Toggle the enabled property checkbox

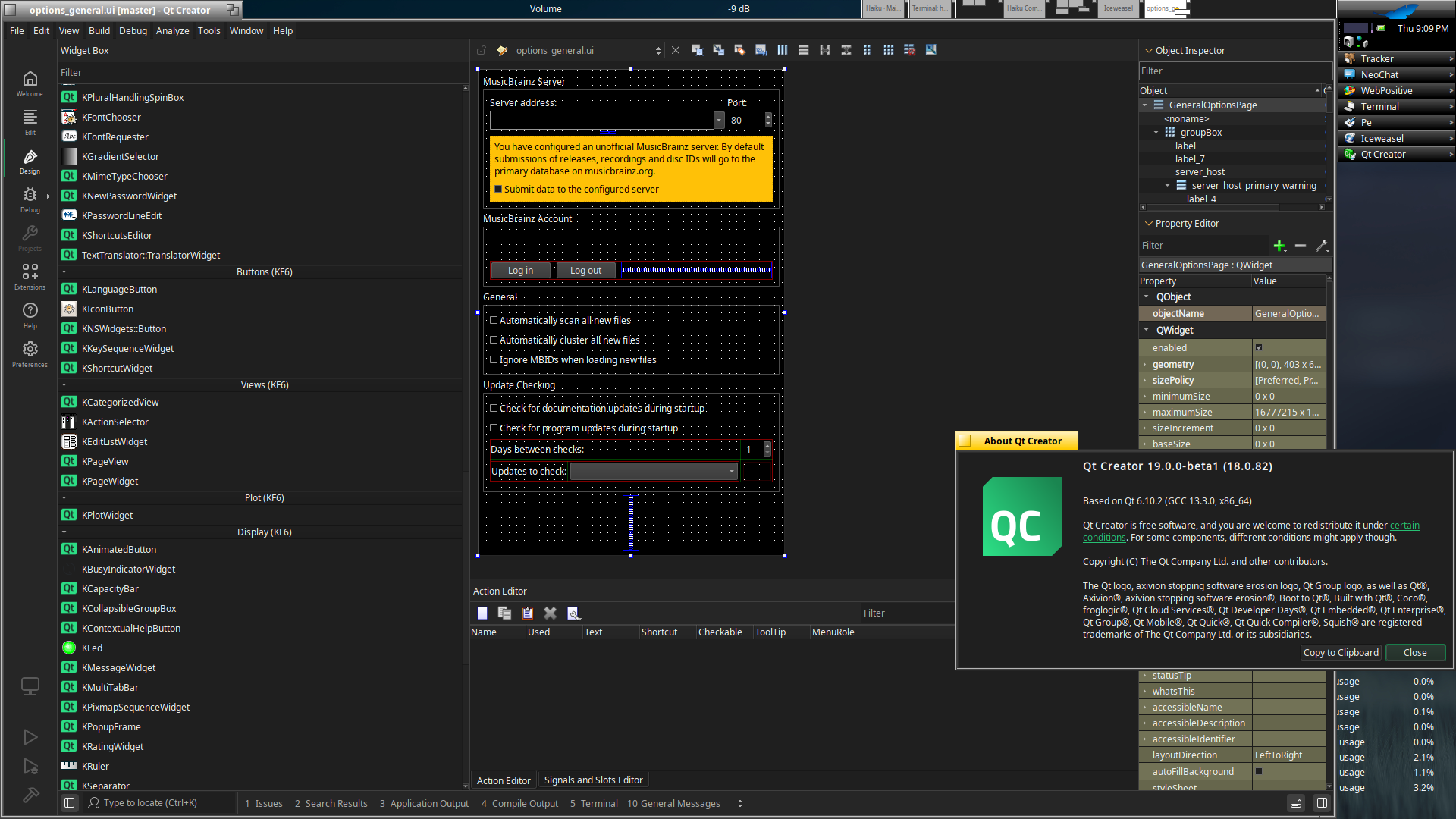point(1259,348)
